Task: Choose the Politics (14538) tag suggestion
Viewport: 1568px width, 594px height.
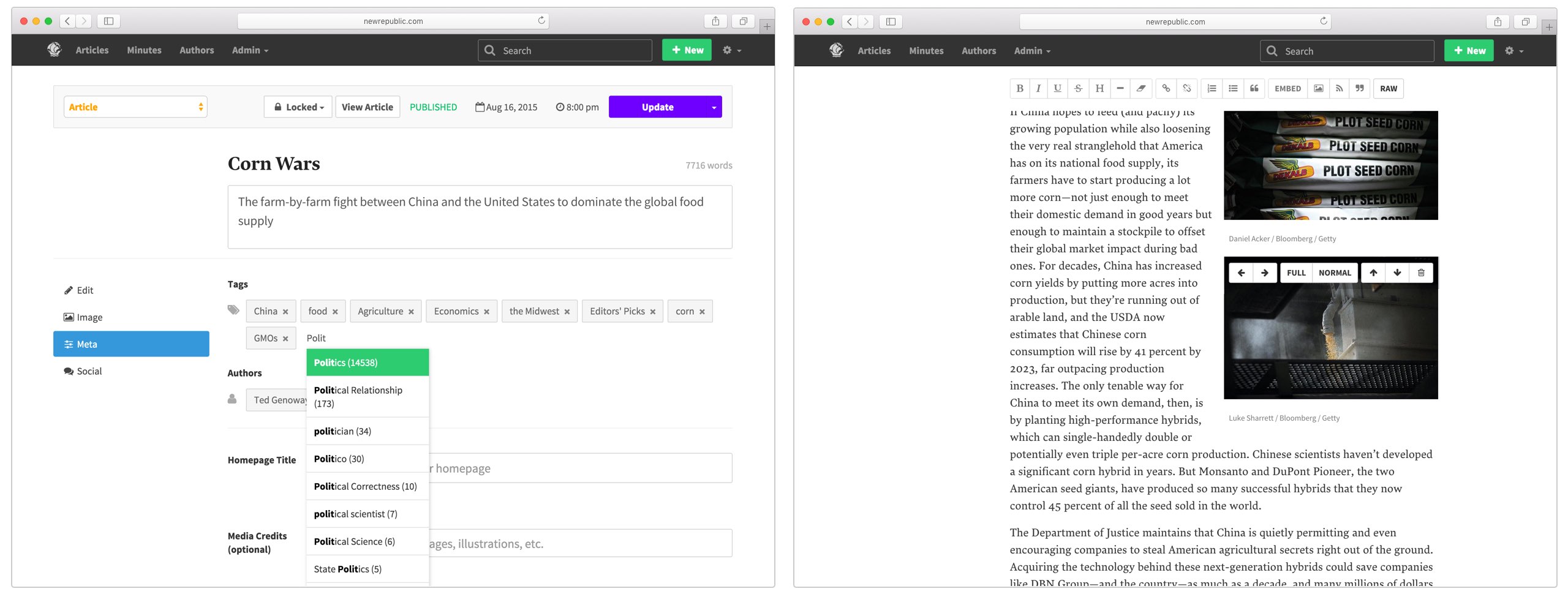Action: [367, 363]
